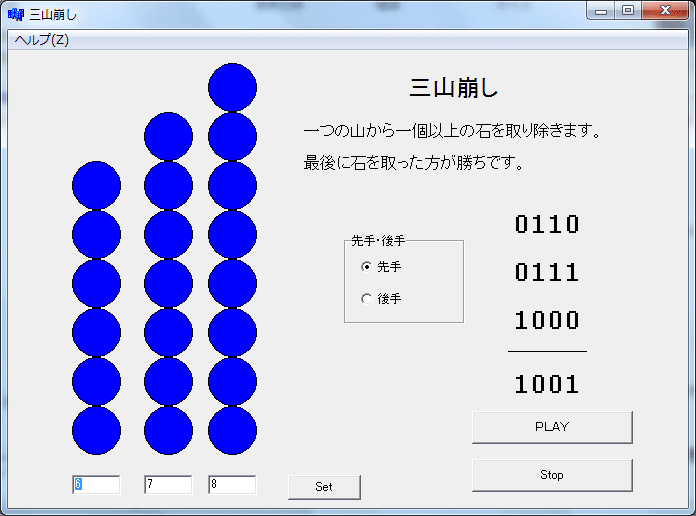Open the ヘルプ(Z) menu
The height and width of the screenshot is (516, 696).
pyautogui.click(x=42, y=40)
